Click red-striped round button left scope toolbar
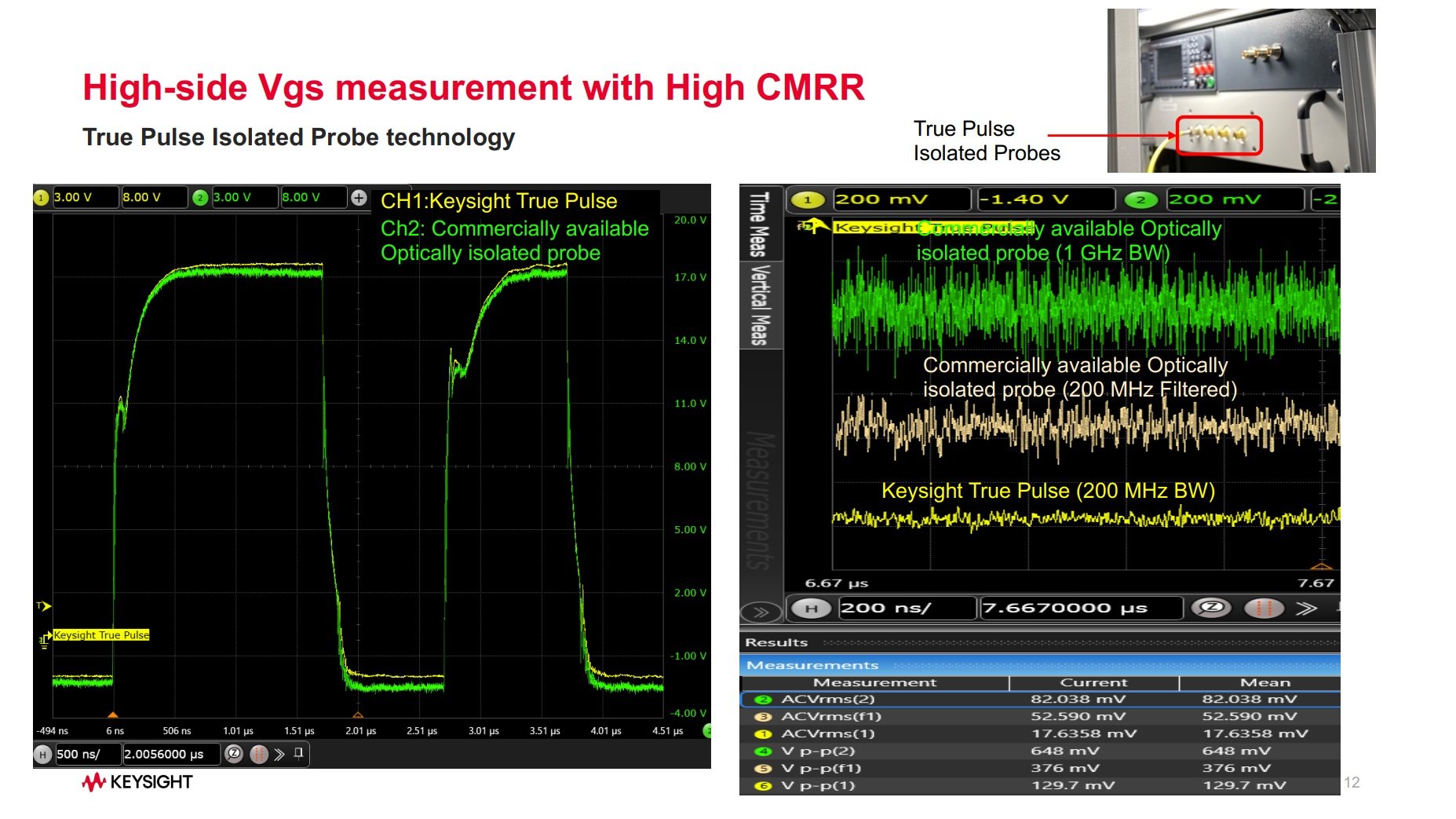The width and height of the screenshot is (1456, 819). 259,754
